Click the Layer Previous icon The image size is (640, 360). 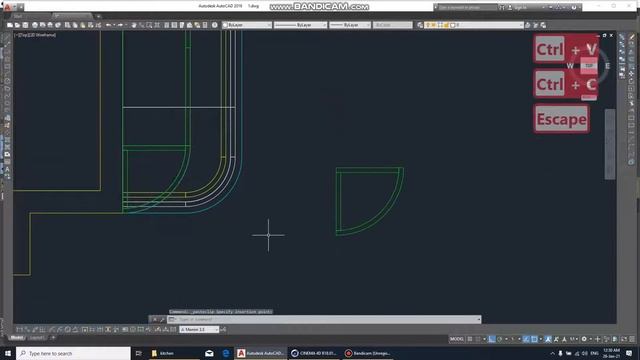pyautogui.click(x=536, y=25)
